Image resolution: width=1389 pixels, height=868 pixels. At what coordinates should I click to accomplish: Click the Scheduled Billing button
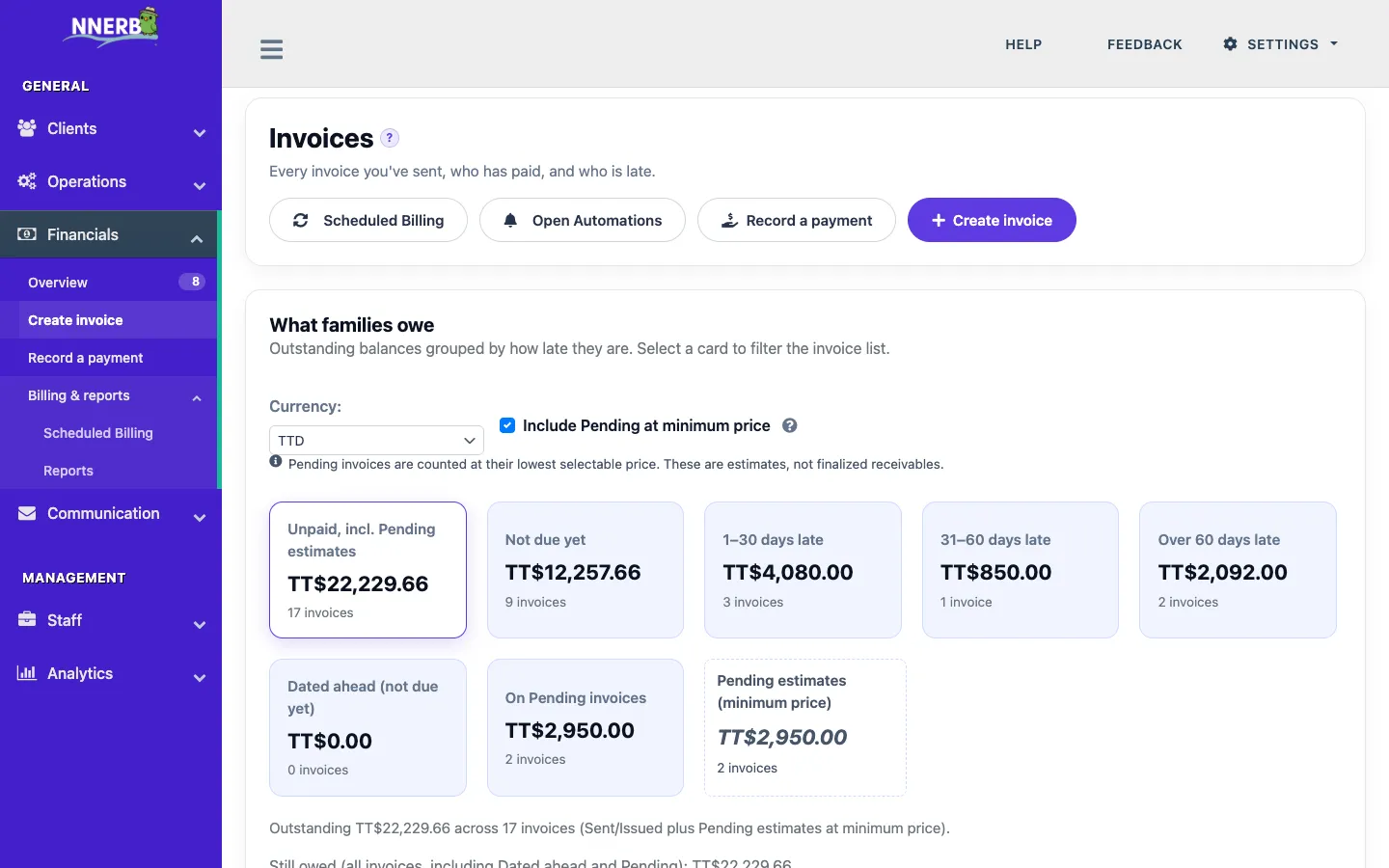368,220
